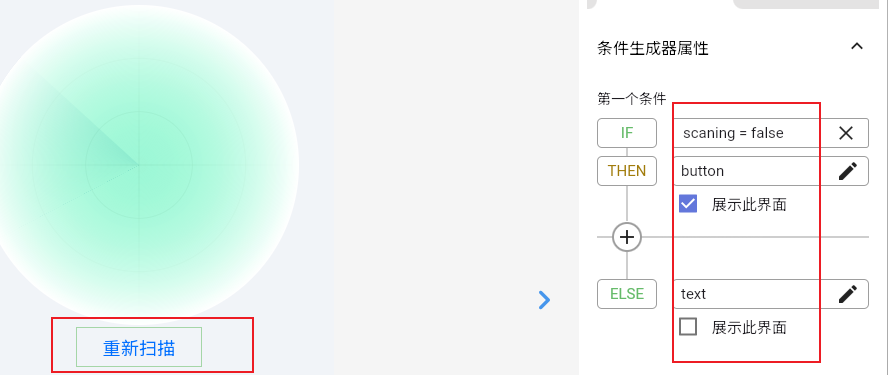Click the green radar scan circle
The image size is (888, 375).
[139, 165]
